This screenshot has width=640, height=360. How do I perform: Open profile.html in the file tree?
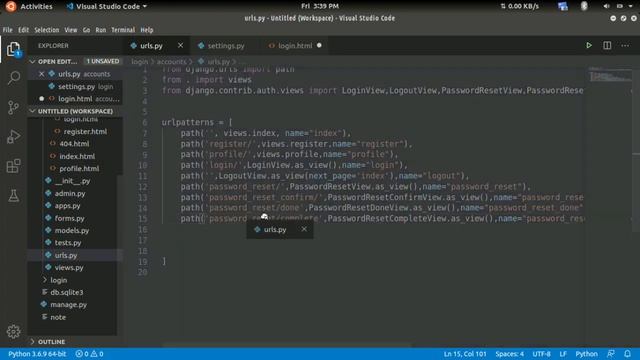pyautogui.click(x=79, y=169)
